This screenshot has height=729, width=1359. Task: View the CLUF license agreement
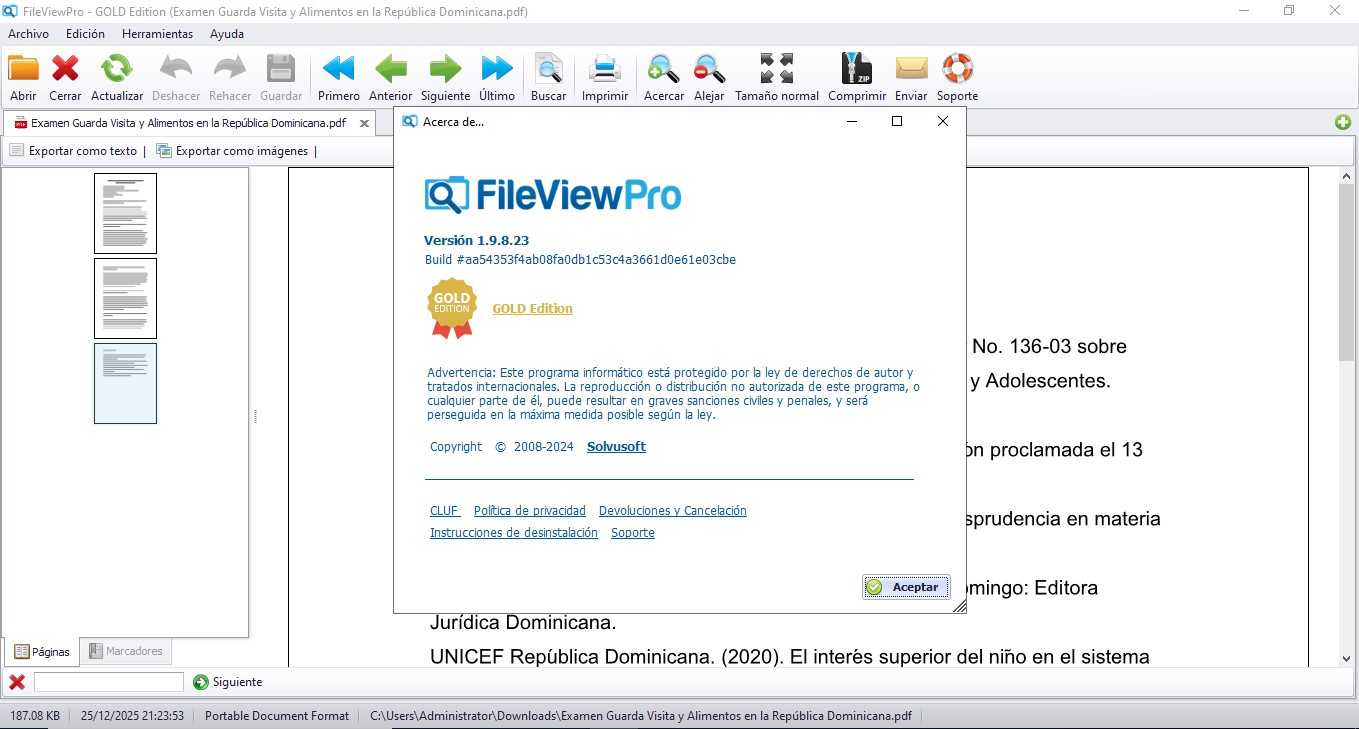[444, 510]
